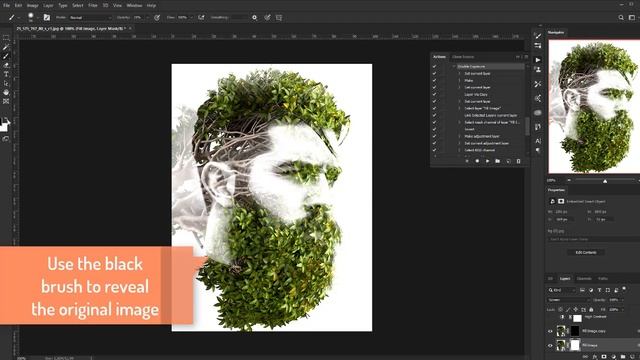
Task: Select the Rectangular Marquee tool
Action: tap(6, 38)
